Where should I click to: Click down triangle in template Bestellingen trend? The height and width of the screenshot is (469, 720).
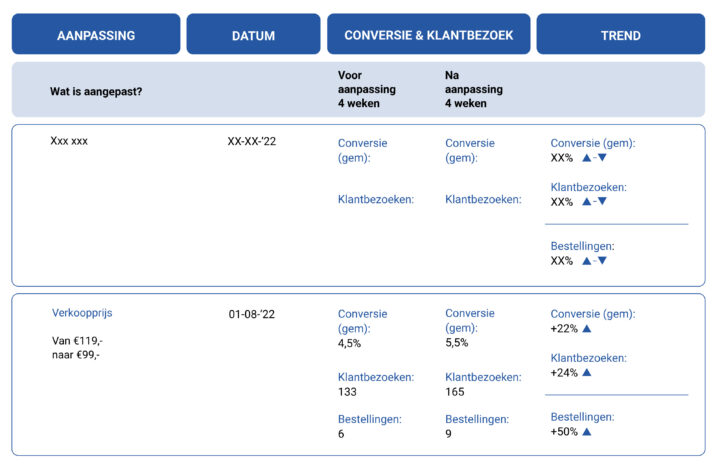pyautogui.click(x=602, y=260)
